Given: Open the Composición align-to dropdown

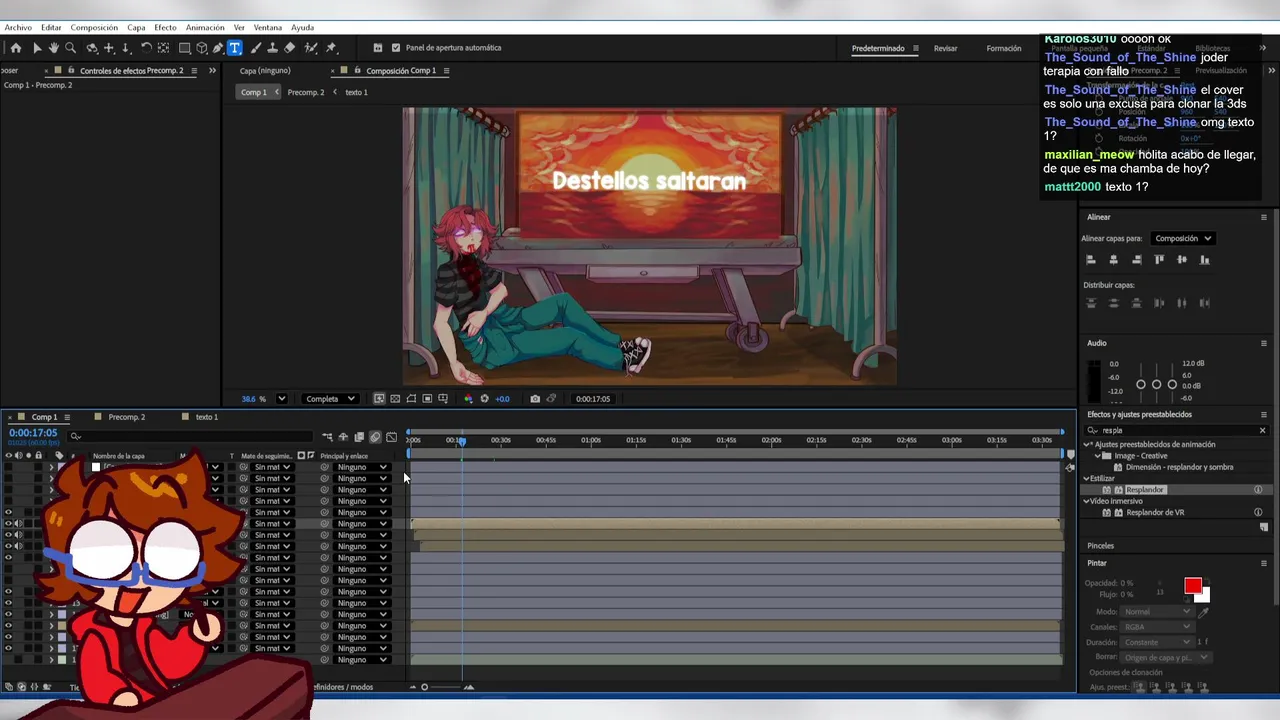Looking at the screenshot, I should pyautogui.click(x=1183, y=239).
